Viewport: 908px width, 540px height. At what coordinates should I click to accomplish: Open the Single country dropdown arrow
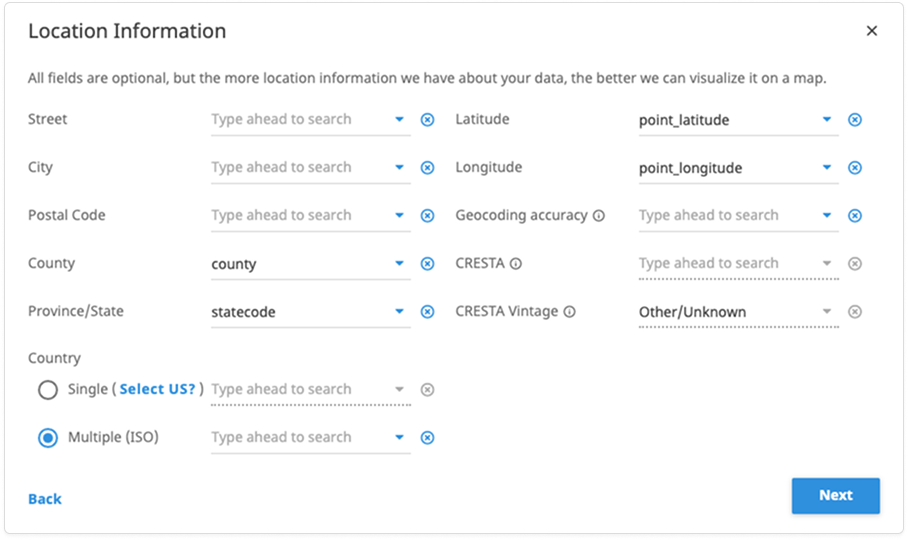(400, 390)
